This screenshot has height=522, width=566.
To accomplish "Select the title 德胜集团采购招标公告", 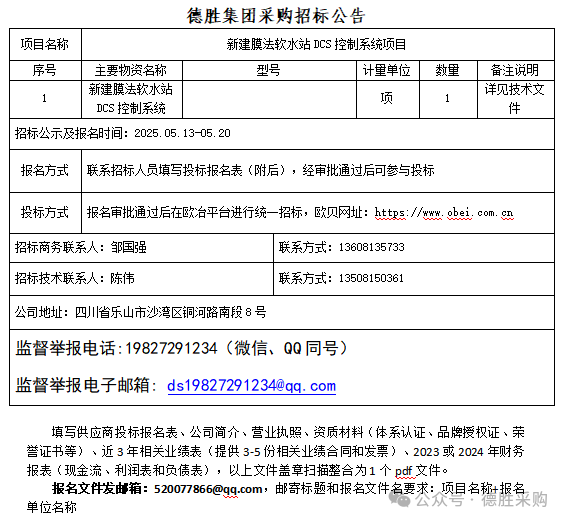I will [x=277, y=16].
